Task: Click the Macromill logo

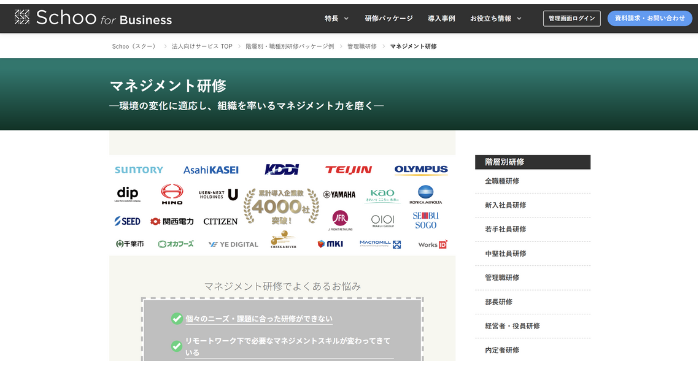Action: tap(380, 244)
